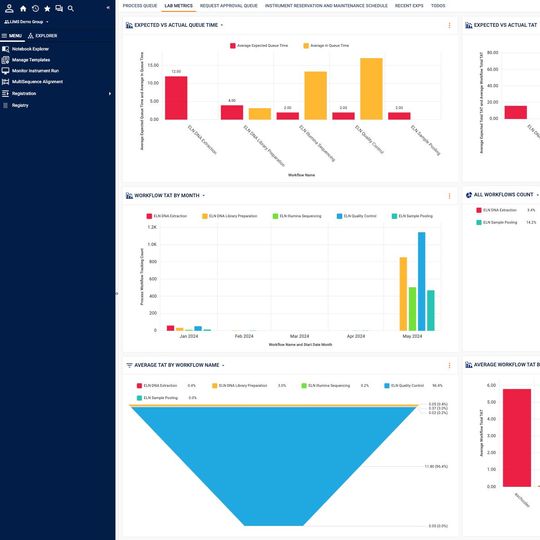Open LIMS Demo Group dropdown

point(26,22)
